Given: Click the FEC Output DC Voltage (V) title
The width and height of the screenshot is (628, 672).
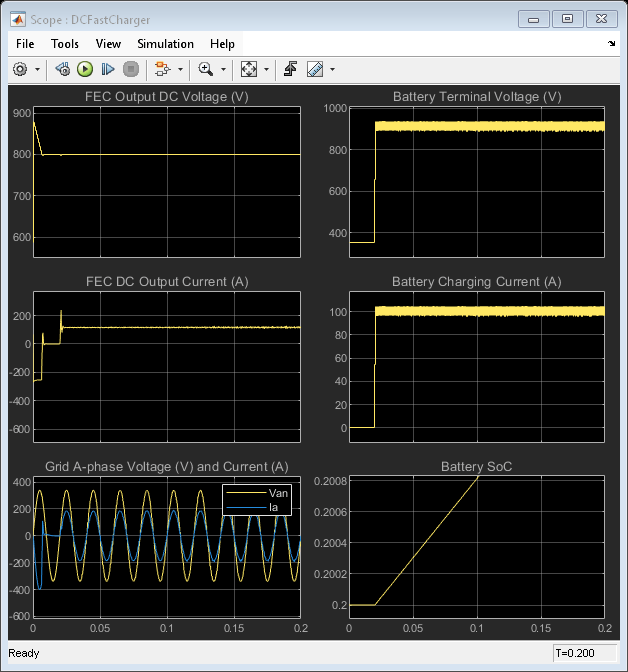Looking at the screenshot, I should (x=167, y=96).
